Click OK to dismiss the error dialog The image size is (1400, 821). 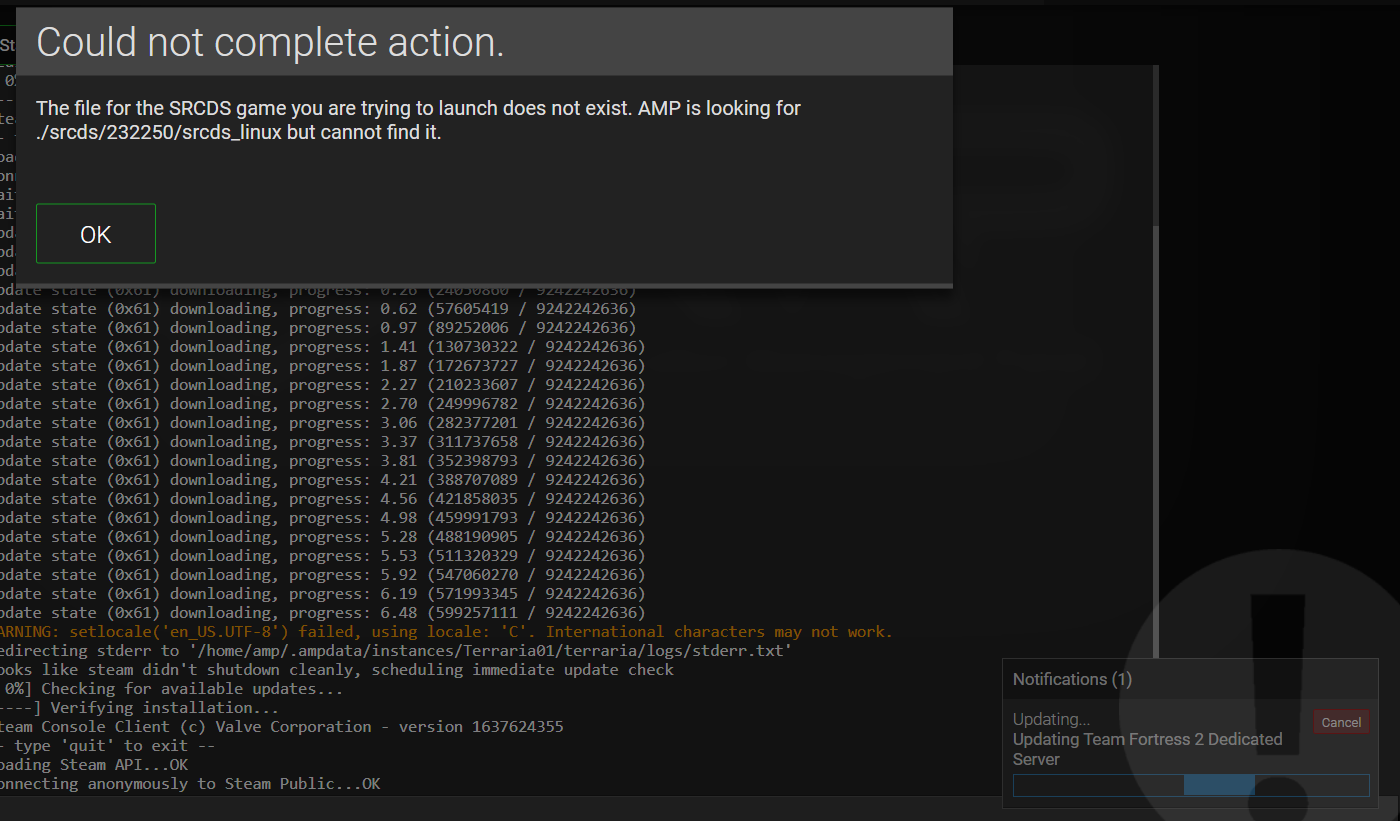96,234
